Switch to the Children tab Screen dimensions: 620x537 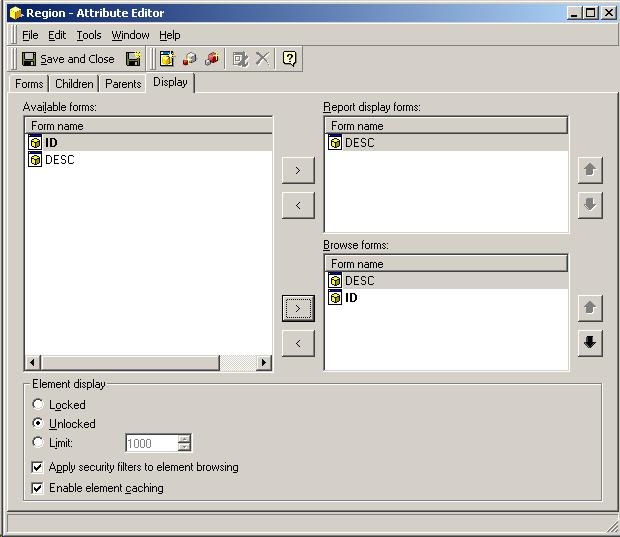[x=74, y=84]
